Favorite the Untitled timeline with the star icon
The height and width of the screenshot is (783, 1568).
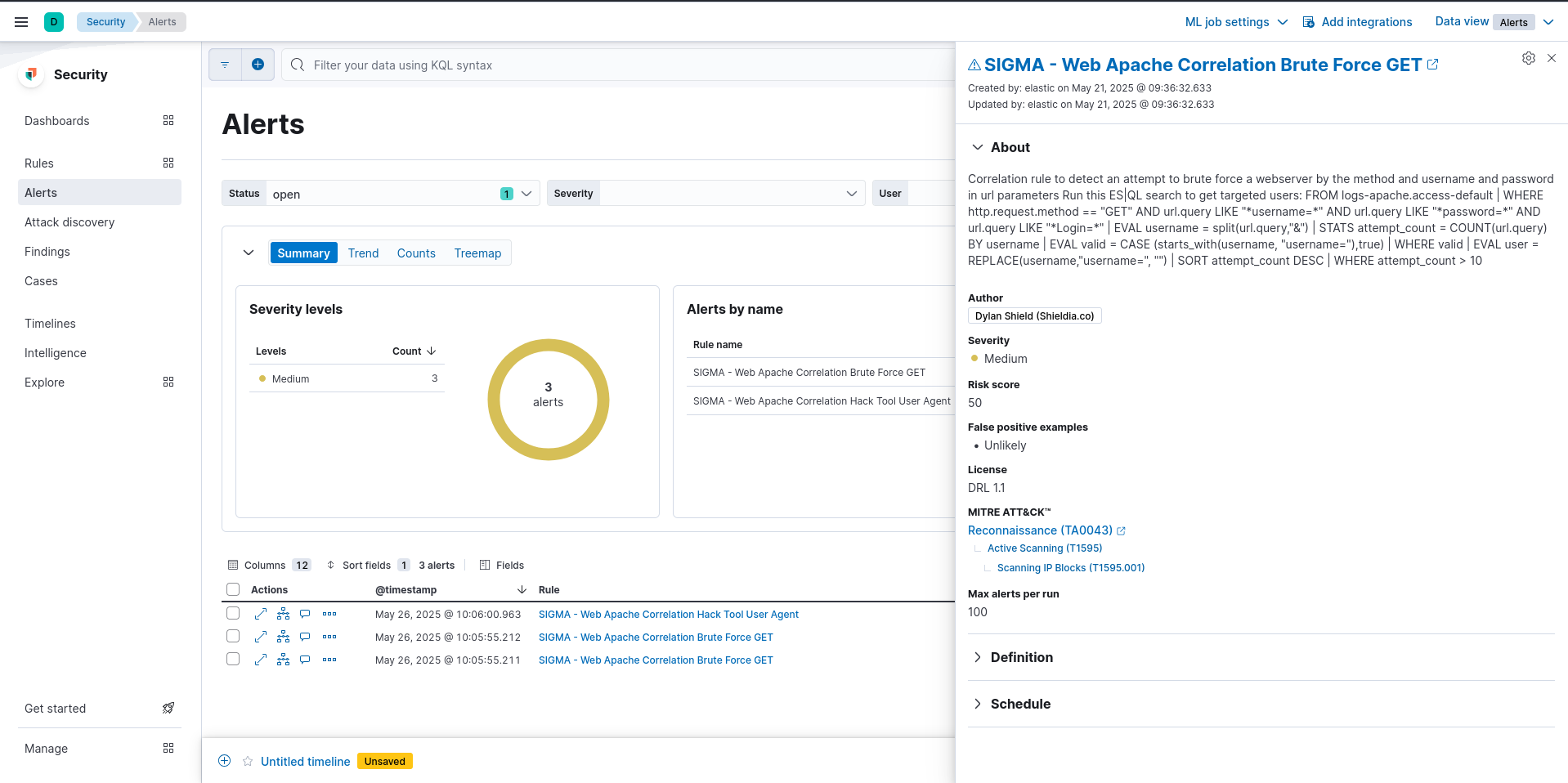click(248, 762)
